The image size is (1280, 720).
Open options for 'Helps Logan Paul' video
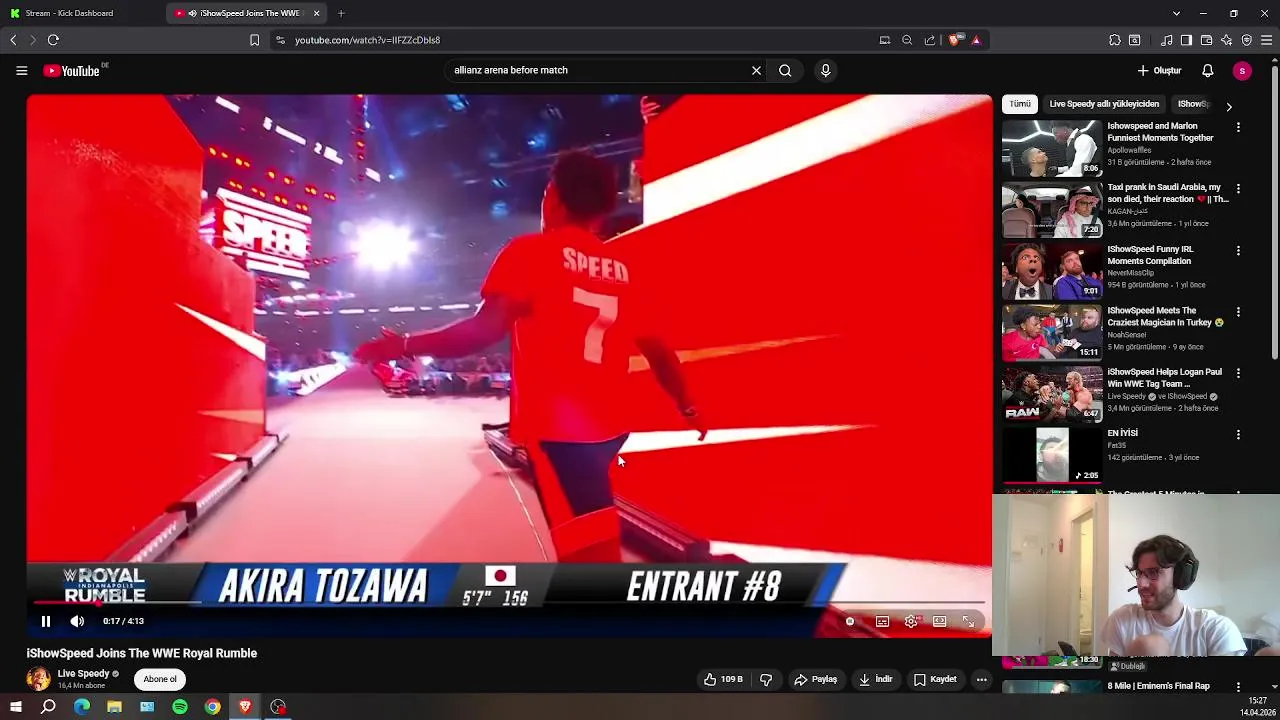(x=1238, y=373)
